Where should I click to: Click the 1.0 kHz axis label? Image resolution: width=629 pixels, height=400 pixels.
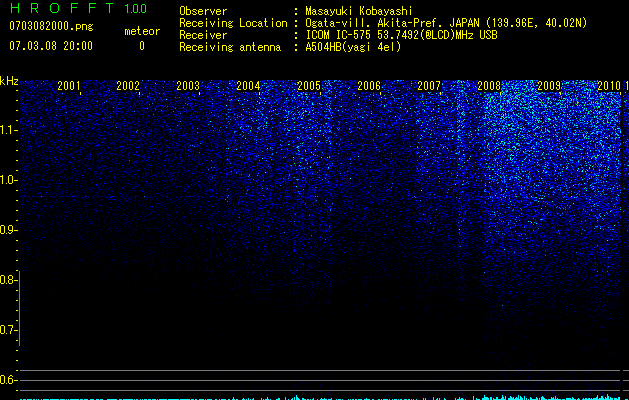coord(8,180)
